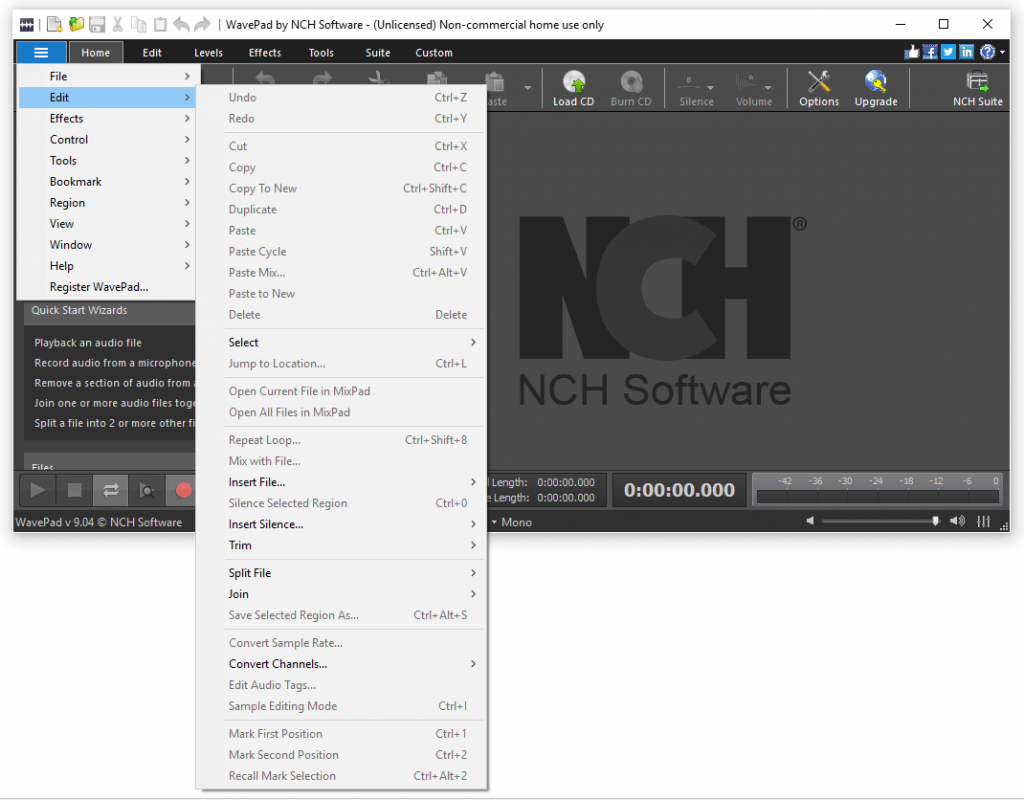The height and width of the screenshot is (800, 1024).
Task: Open the Paste dropdown arrow in toolbar
Action: pos(527,88)
